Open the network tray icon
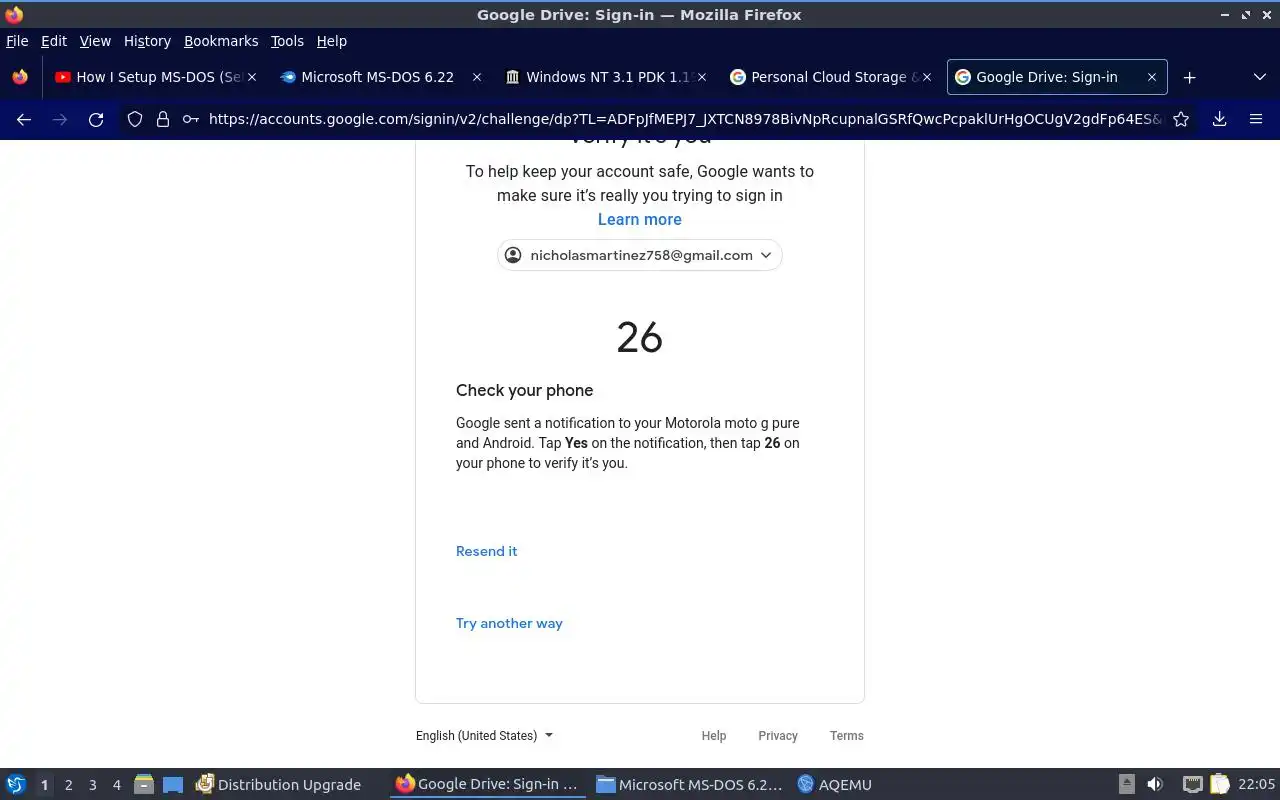The image size is (1280, 800). click(x=1192, y=785)
